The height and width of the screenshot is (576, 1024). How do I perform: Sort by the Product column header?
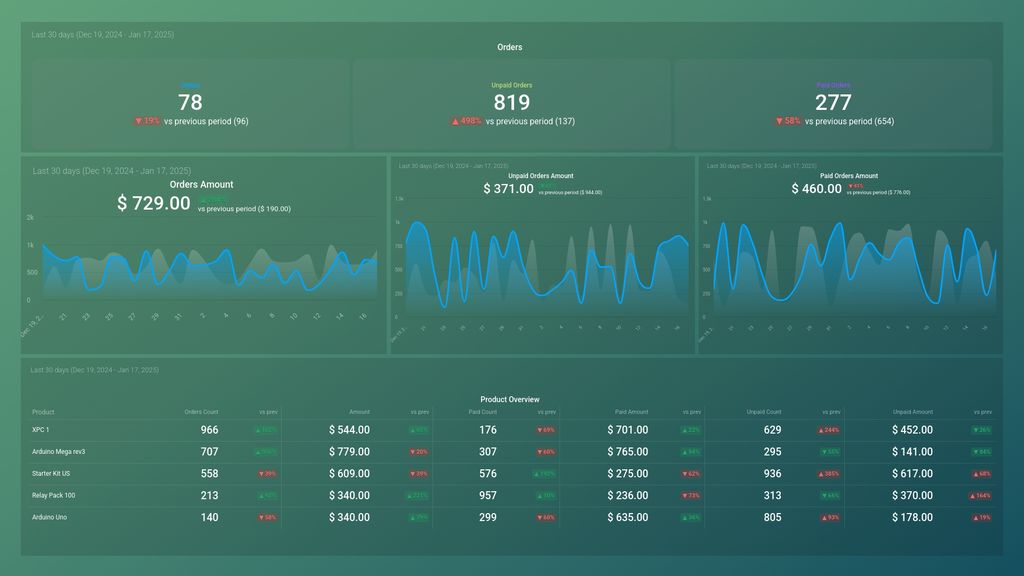(x=43, y=412)
